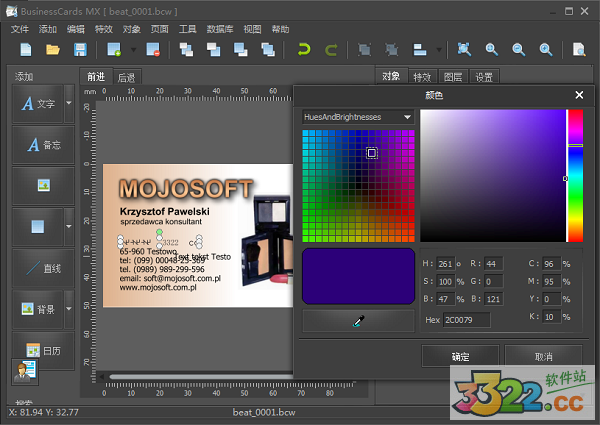
Task: Add a calendar (日历)
Action: tap(43, 350)
